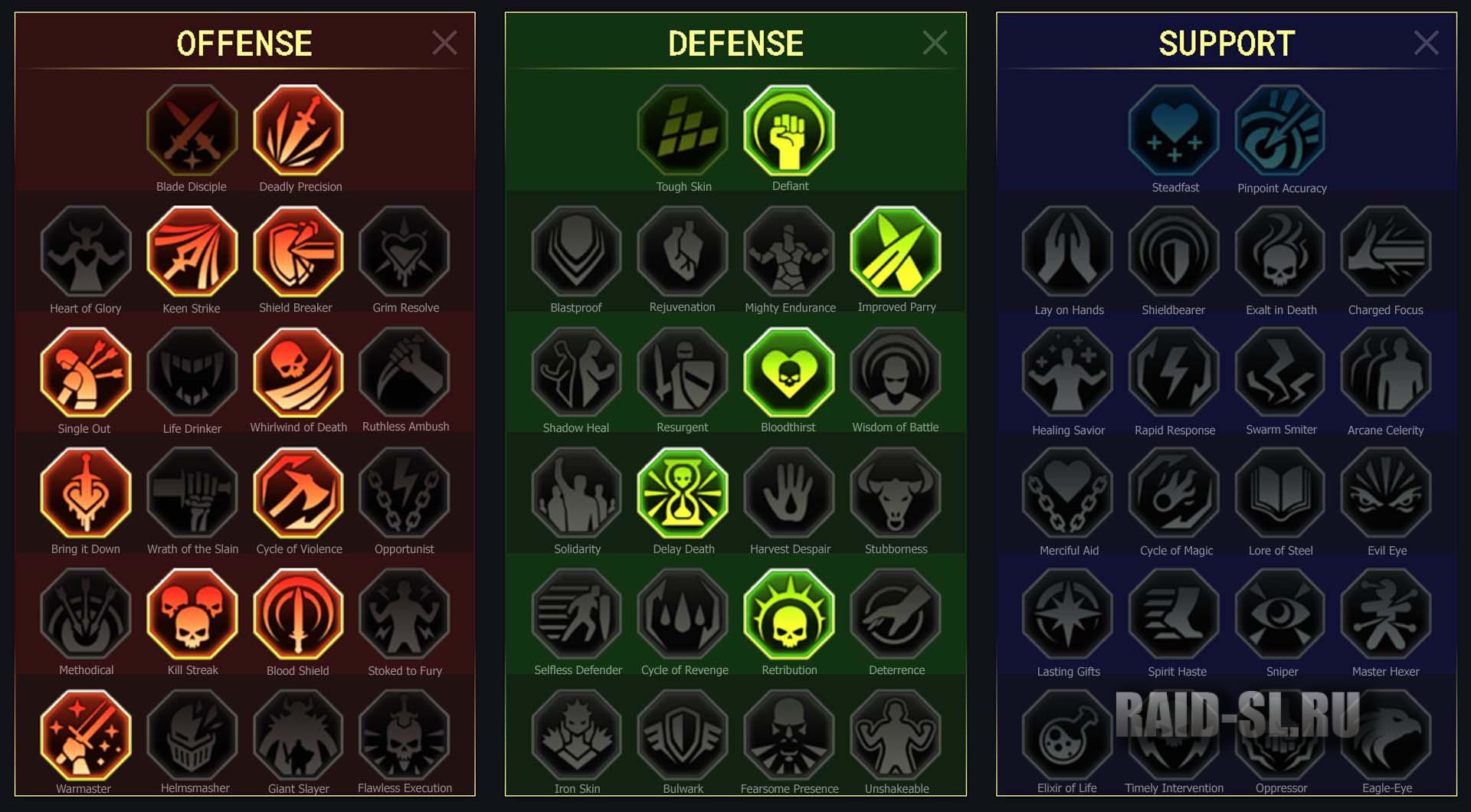Image resolution: width=1471 pixels, height=812 pixels.
Task: Choose the Pinpoint Accuracy mastery
Action: click(1280, 130)
